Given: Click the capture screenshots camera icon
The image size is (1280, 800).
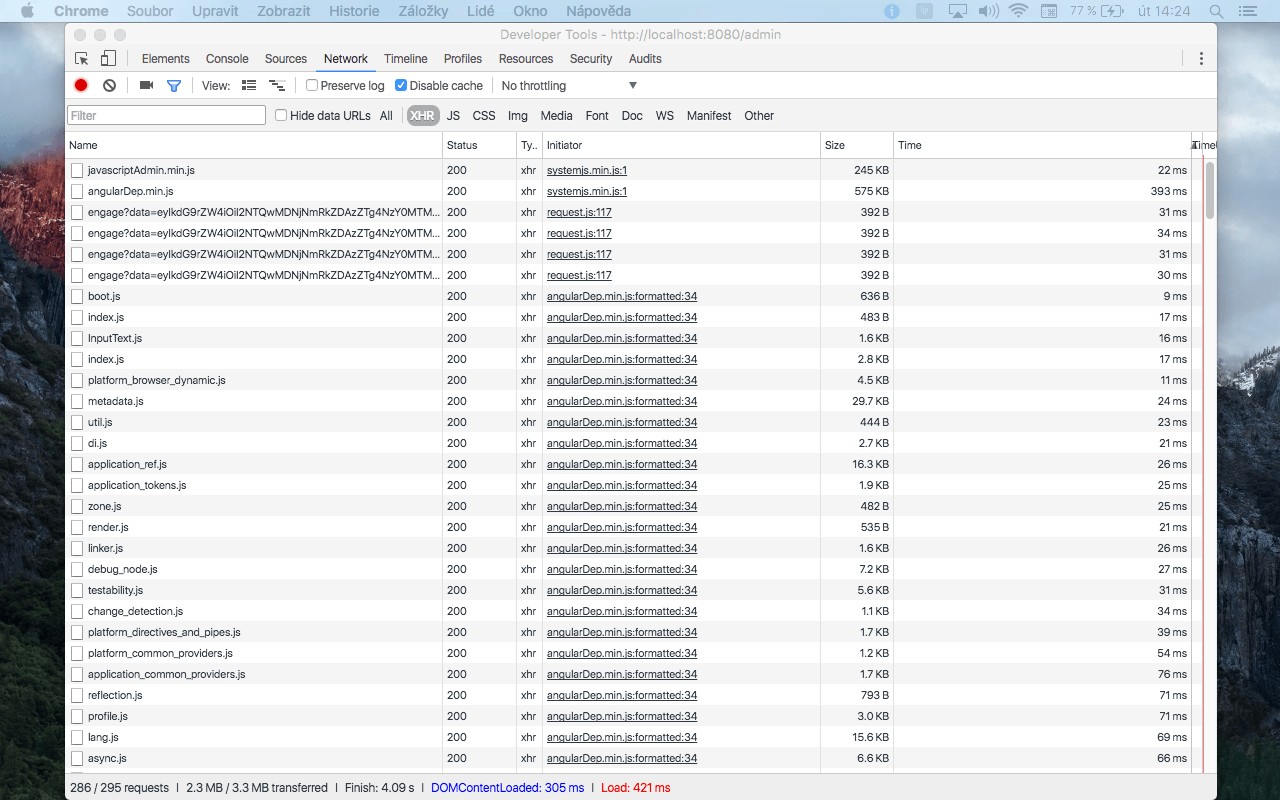Looking at the screenshot, I should (146, 86).
